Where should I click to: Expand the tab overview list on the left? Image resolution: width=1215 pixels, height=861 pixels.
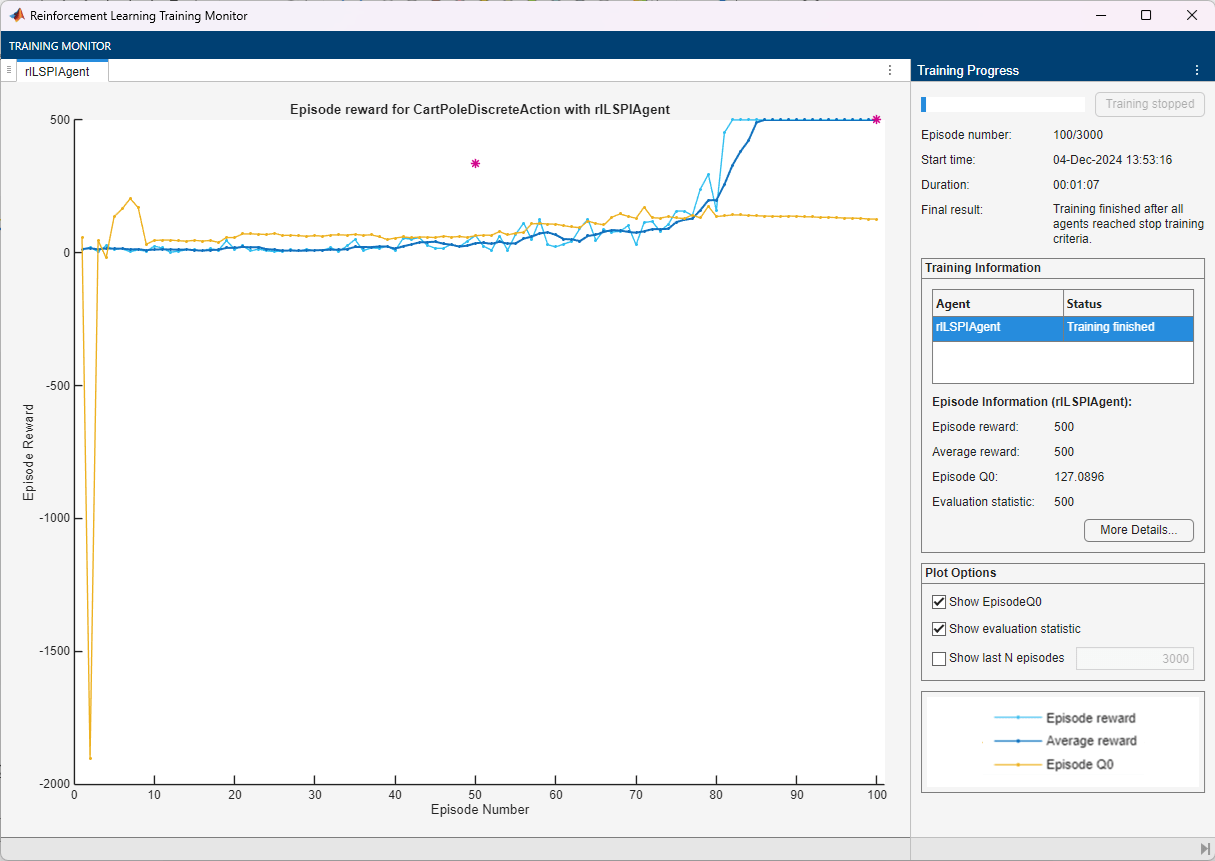tap(11, 70)
